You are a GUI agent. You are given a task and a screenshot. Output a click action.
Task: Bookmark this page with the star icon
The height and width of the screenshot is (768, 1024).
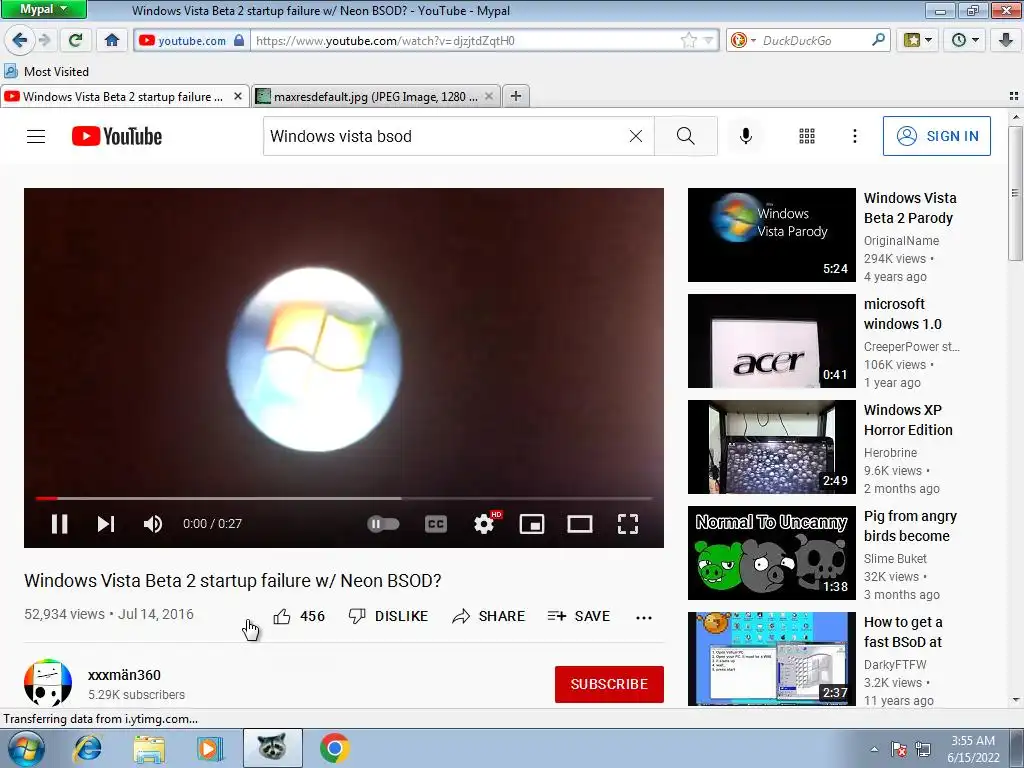[688, 40]
